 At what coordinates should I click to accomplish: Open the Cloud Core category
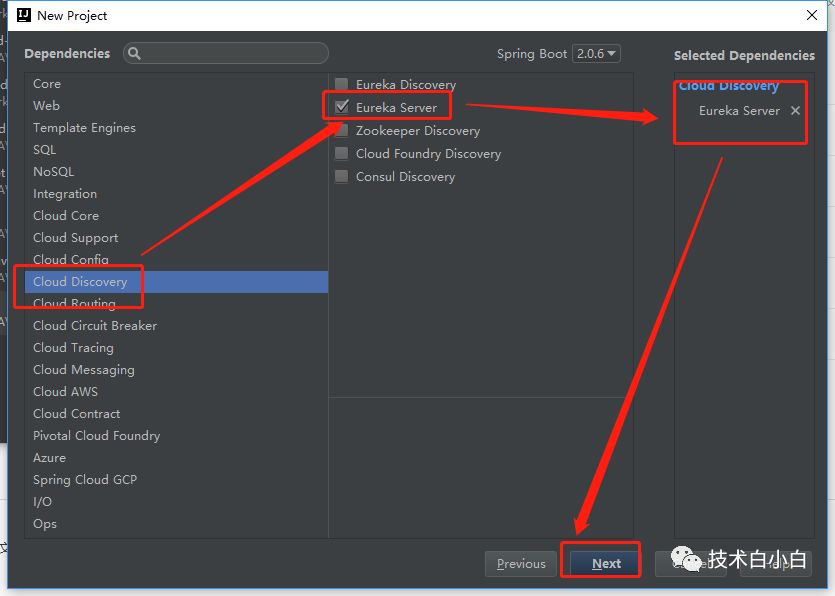[x=176, y=216]
